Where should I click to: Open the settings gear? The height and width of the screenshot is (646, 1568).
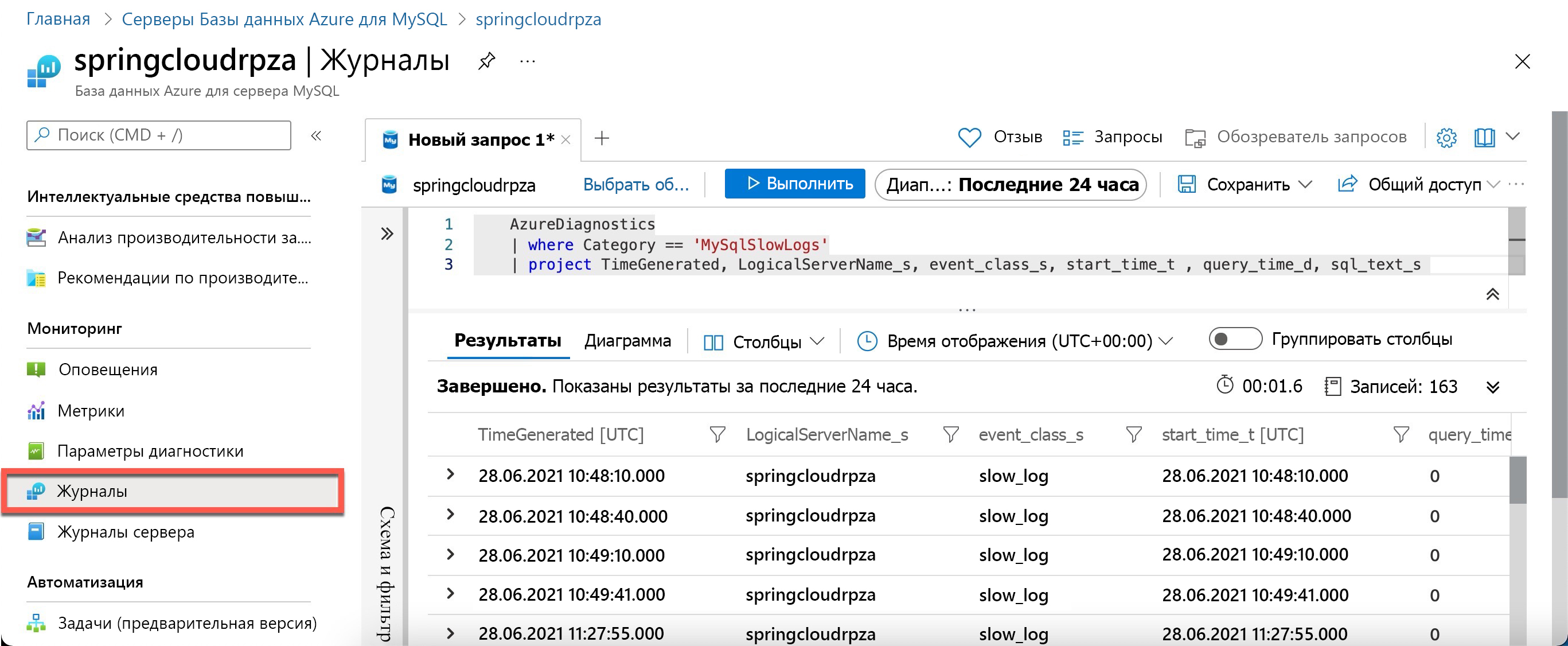pos(1446,138)
